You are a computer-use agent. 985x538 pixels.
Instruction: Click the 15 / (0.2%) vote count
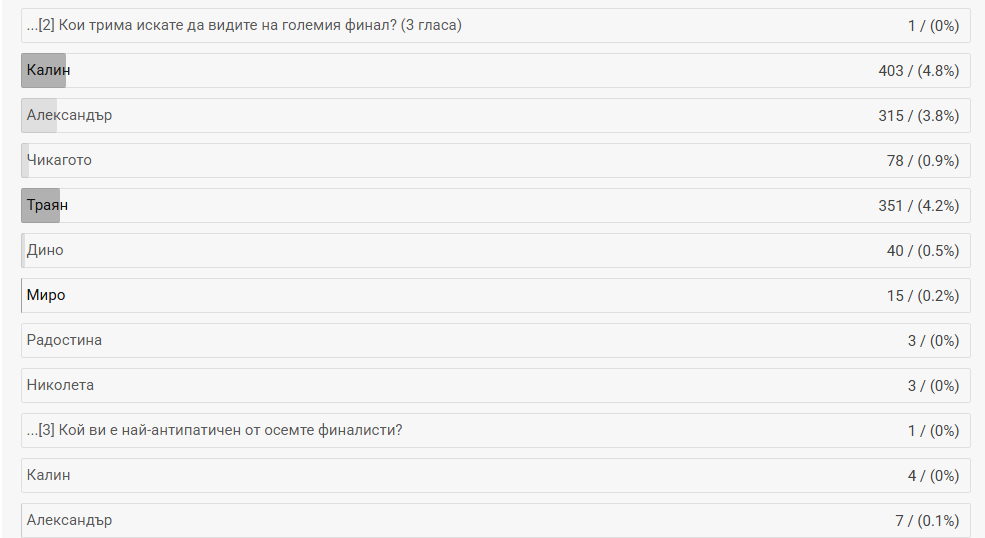[x=922, y=295]
